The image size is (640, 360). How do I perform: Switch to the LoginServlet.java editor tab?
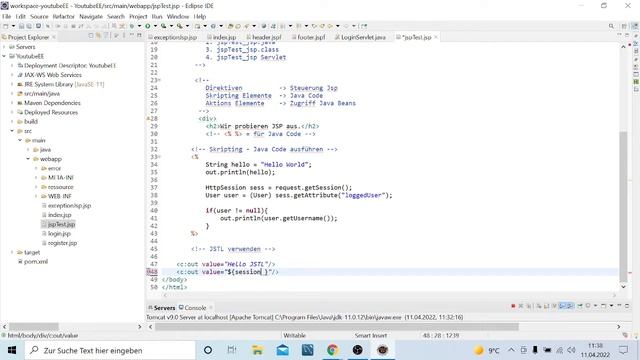(360, 37)
